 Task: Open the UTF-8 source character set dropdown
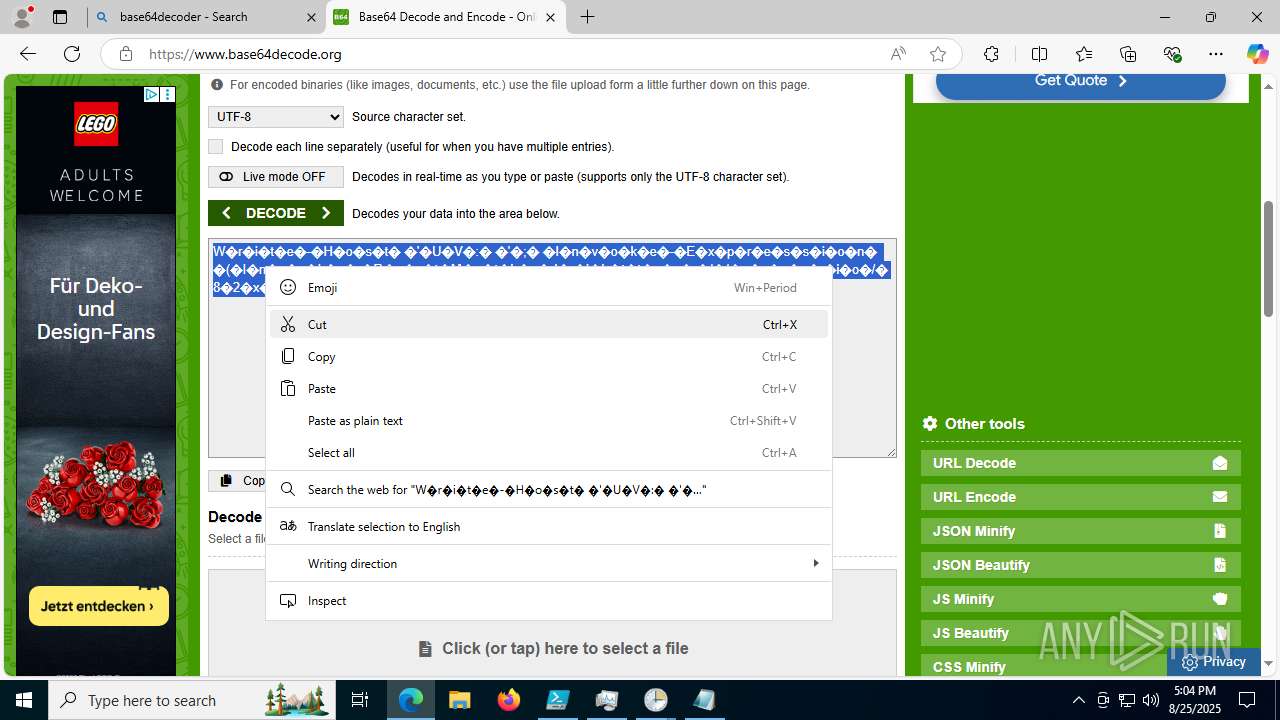(x=276, y=117)
